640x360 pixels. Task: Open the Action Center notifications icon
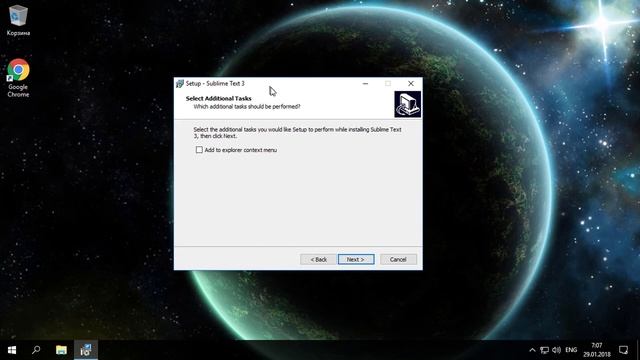623,350
